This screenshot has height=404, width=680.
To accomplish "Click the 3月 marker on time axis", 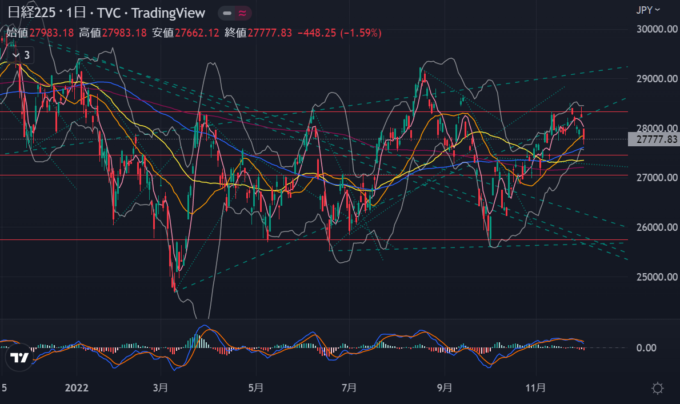I will coord(163,387).
